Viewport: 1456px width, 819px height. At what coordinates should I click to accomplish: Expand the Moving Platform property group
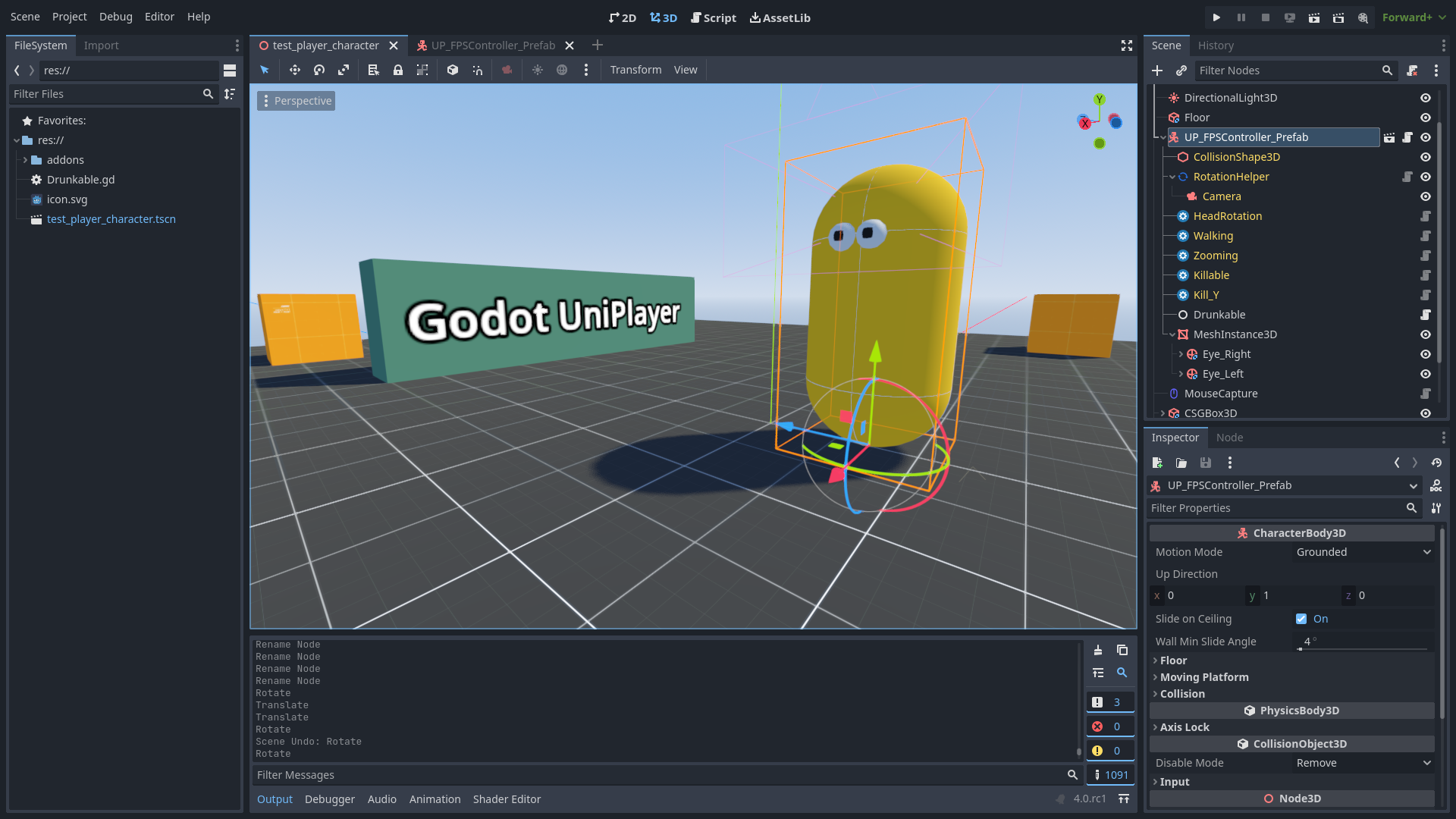[x=1292, y=677]
